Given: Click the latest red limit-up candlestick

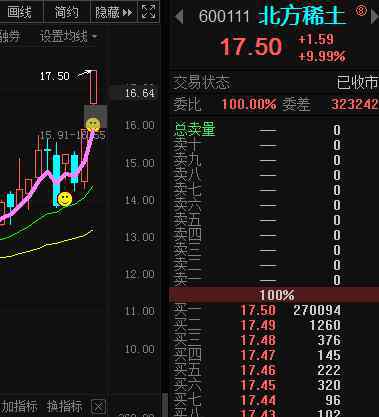Looking at the screenshot, I should pos(93,87).
